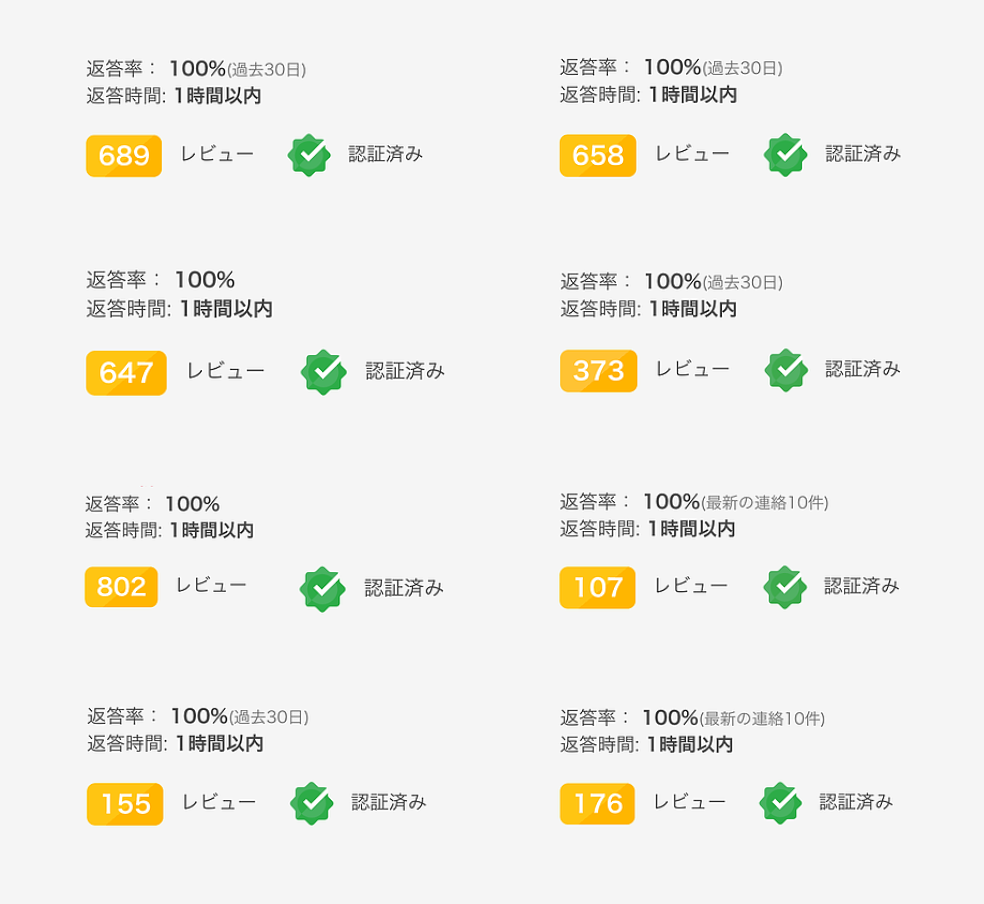Click the verified checkmark beside 373 reviews
The height and width of the screenshot is (904, 984).
[786, 370]
